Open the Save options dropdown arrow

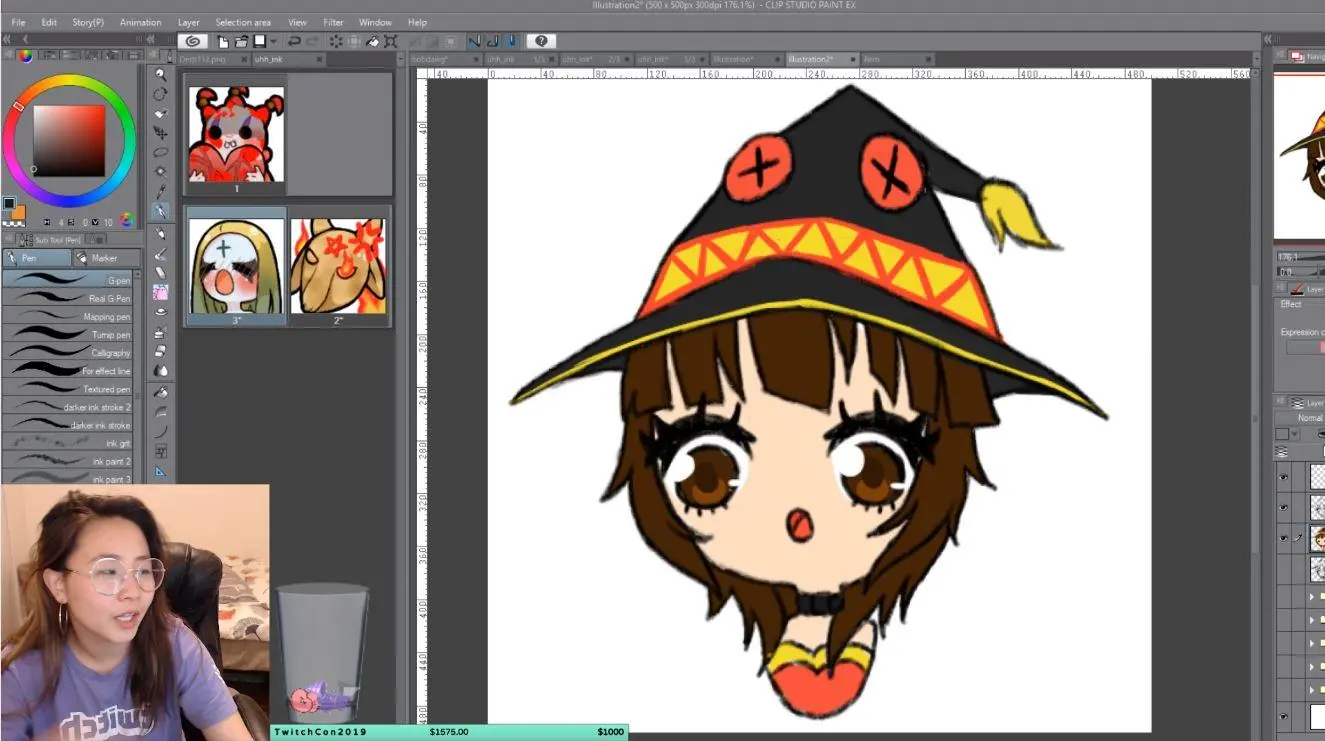tap(273, 41)
